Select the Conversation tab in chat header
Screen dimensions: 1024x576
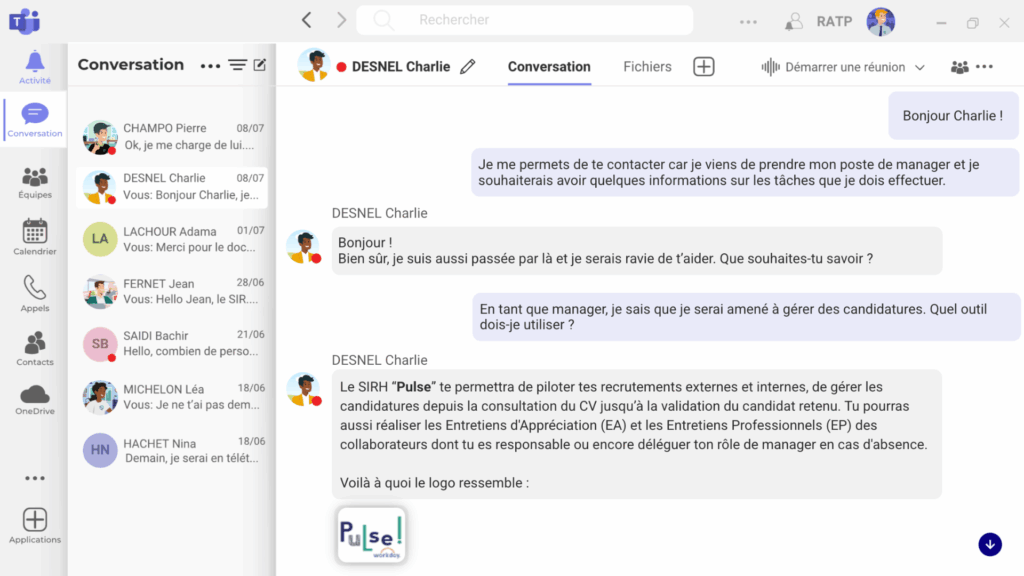click(549, 67)
